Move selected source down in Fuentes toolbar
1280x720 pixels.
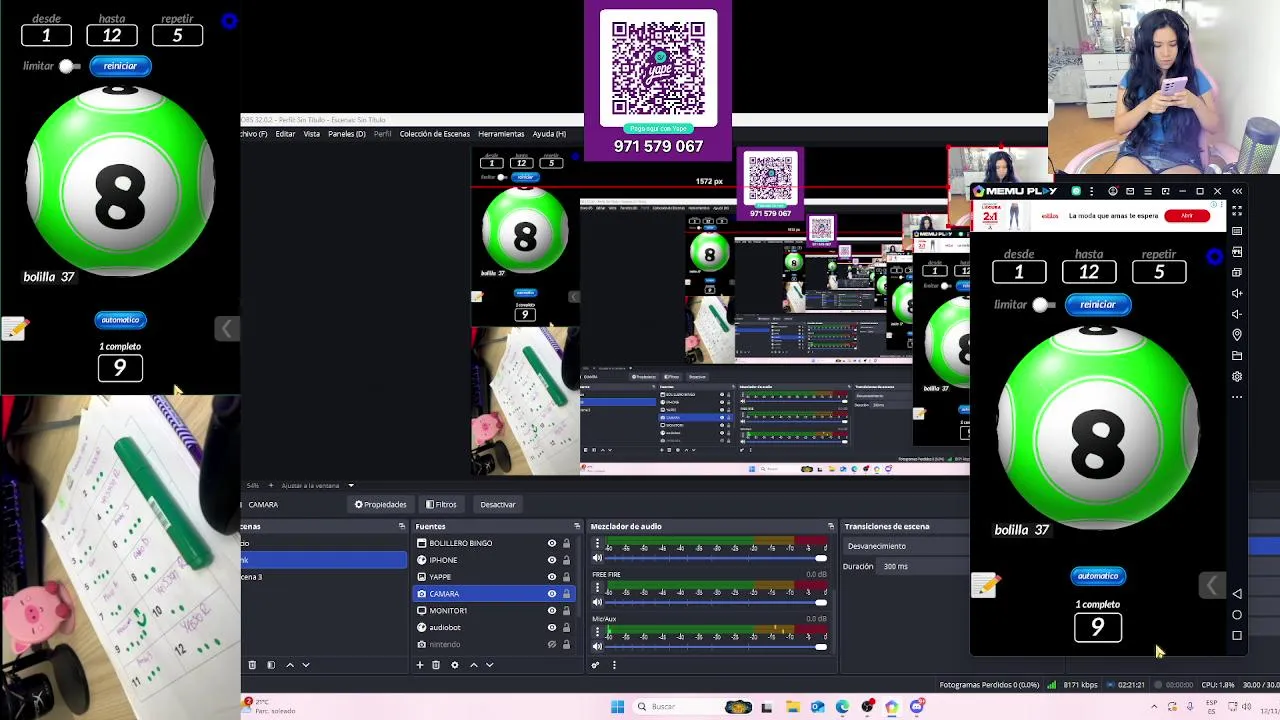[x=489, y=665]
